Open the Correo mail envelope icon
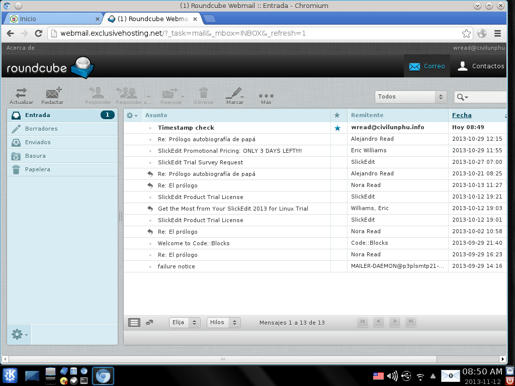The image size is (515, 386). (x=414, y=67)
